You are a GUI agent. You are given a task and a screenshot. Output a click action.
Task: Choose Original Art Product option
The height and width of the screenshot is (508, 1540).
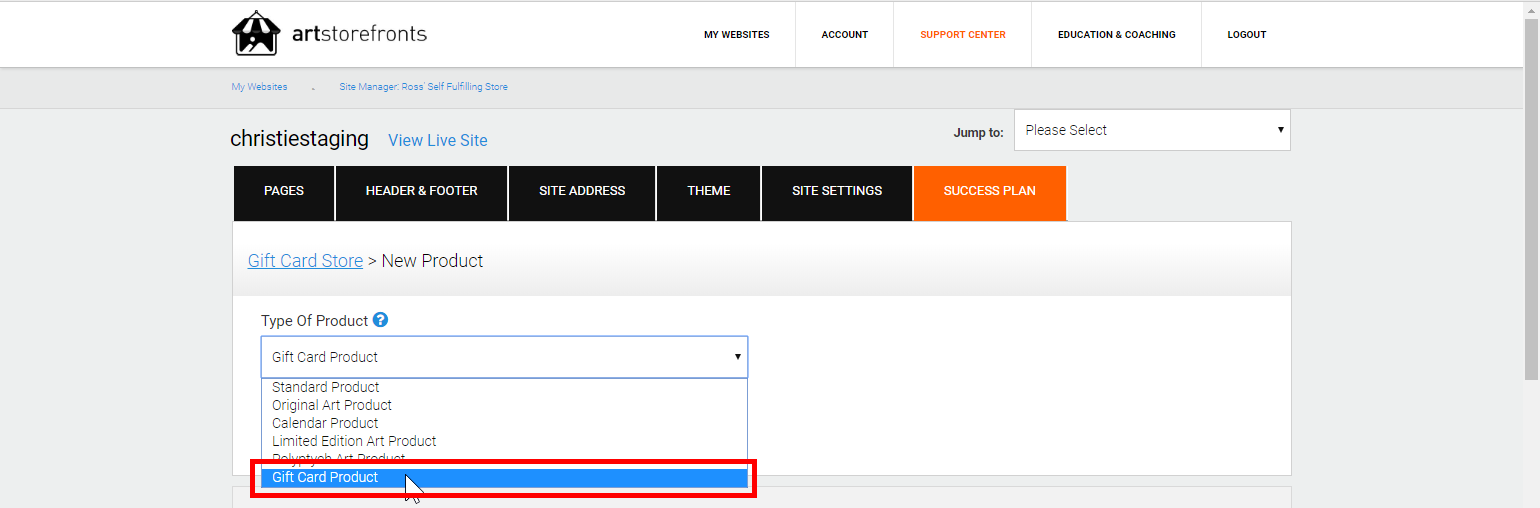coord(332,405)
